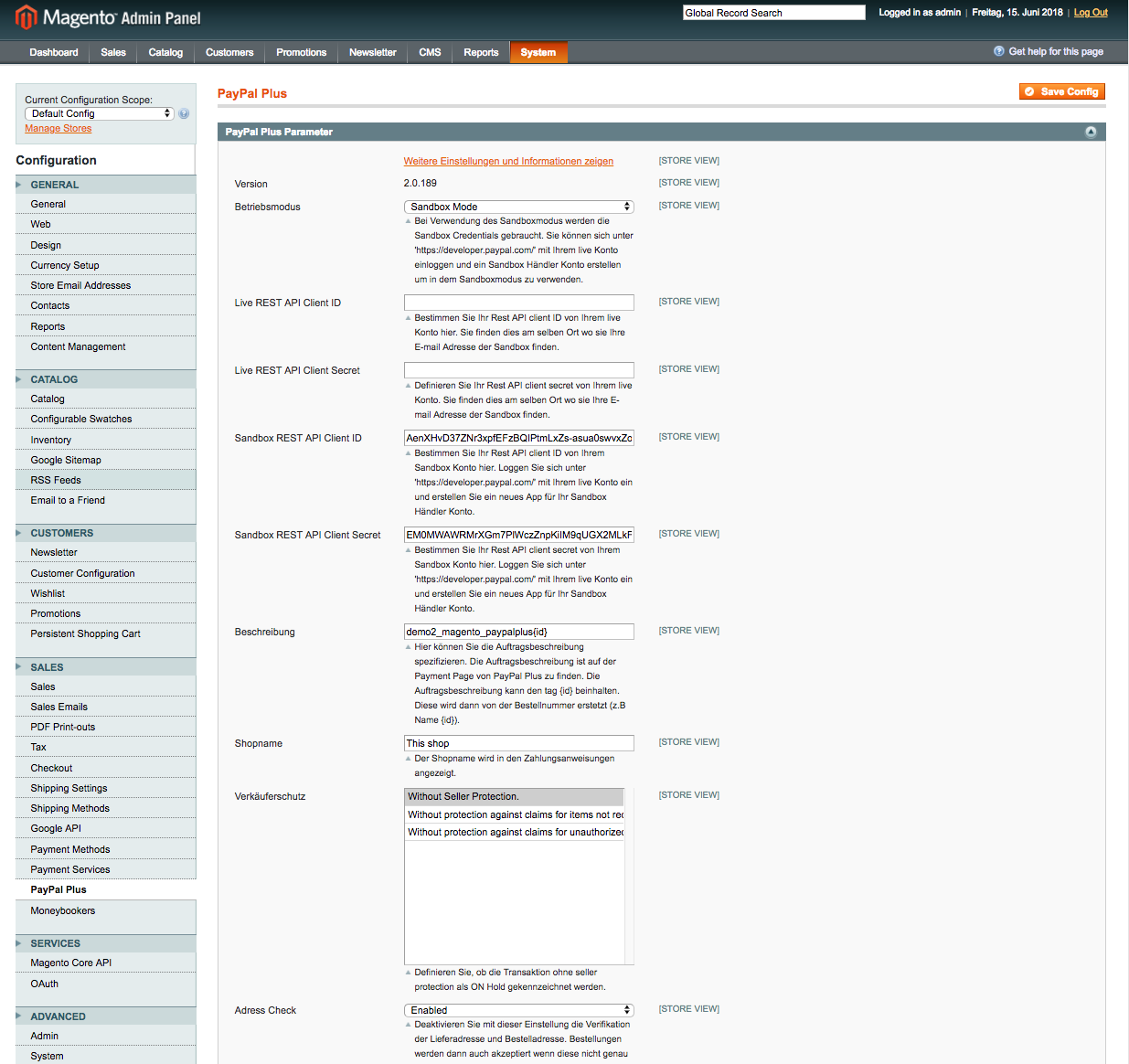The image size is (1129, 1064).
Task: Collapse the GENERAL configuration group
Action: coord(106,185)
